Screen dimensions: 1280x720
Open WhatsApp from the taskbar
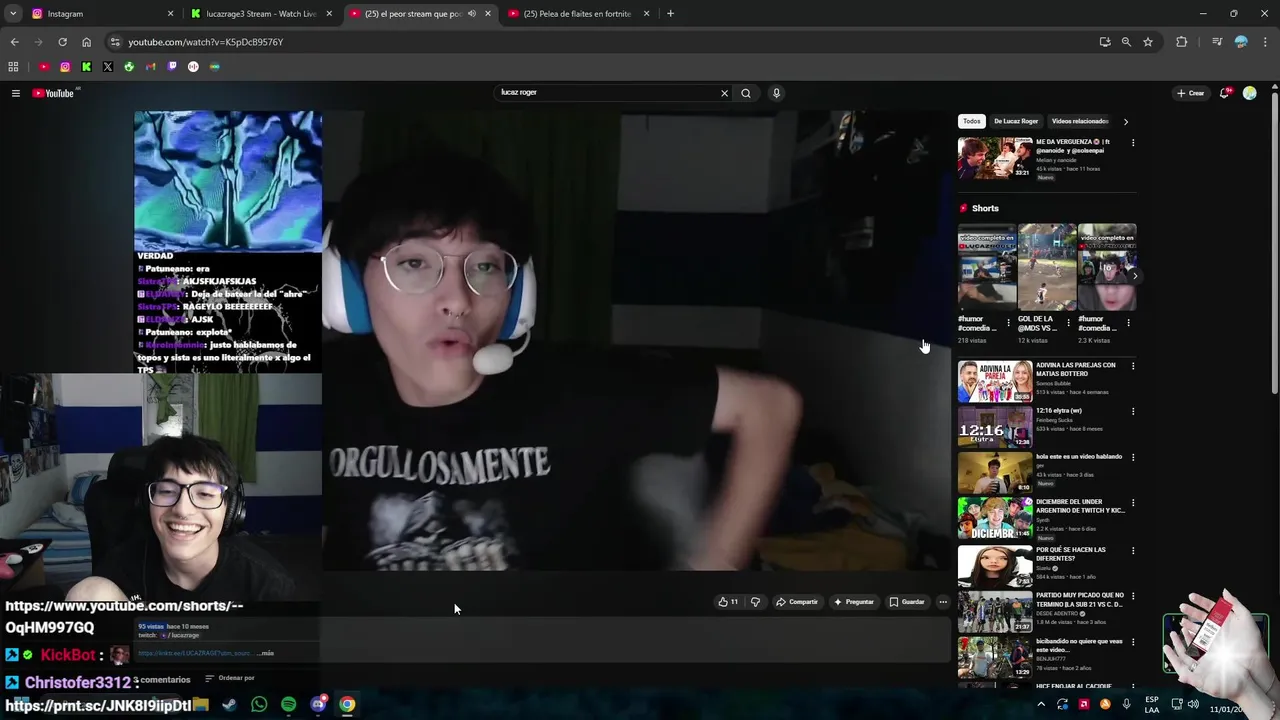(x=259, y=704)
